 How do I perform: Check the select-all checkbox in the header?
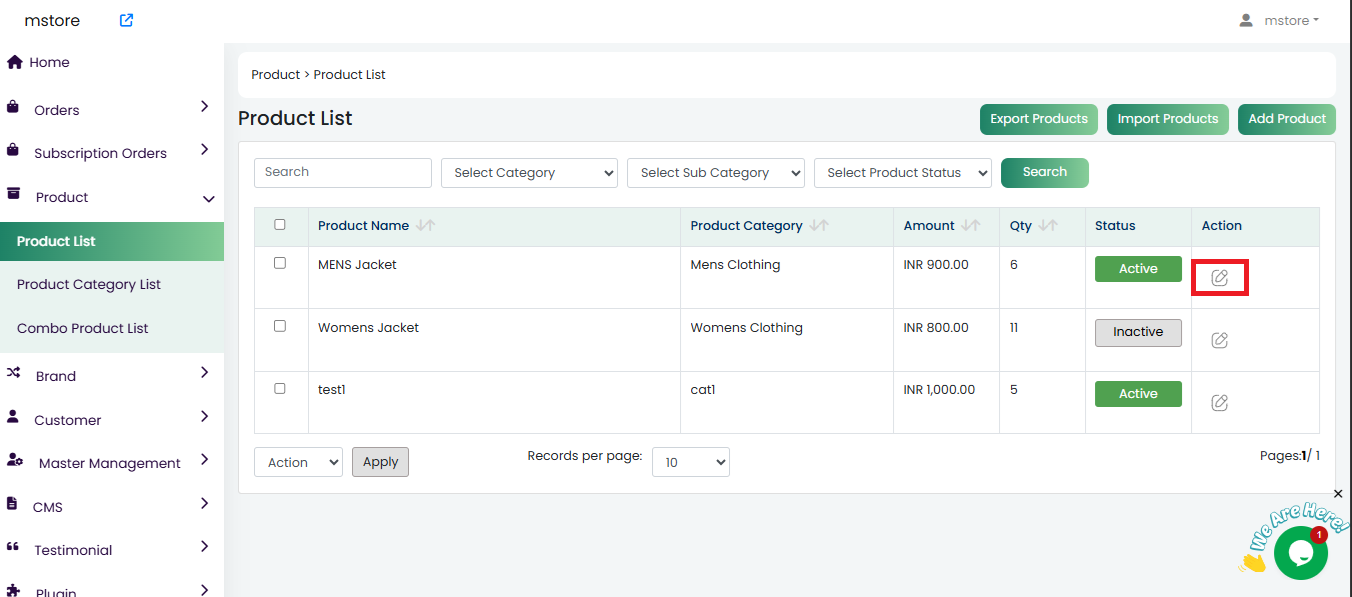coord(280,225)
